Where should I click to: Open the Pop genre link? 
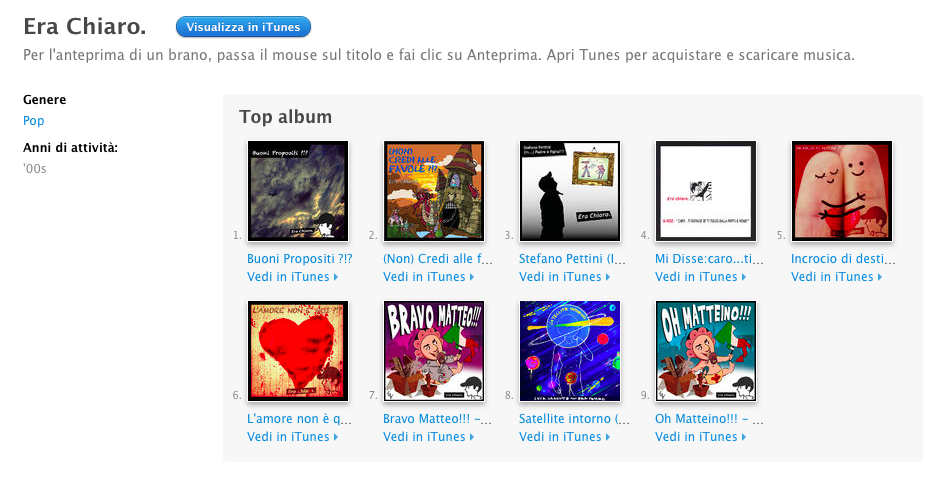point(34,121)
